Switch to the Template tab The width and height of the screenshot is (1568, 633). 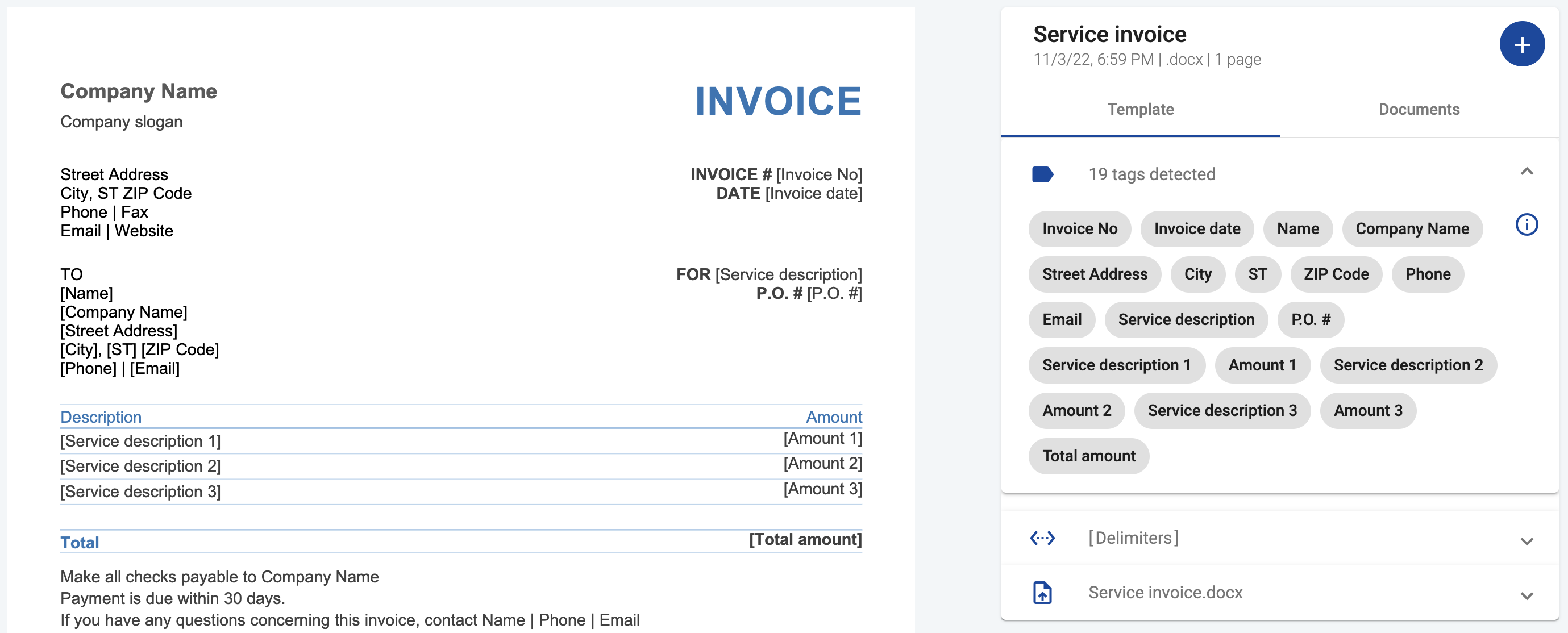click(1140, 110)
